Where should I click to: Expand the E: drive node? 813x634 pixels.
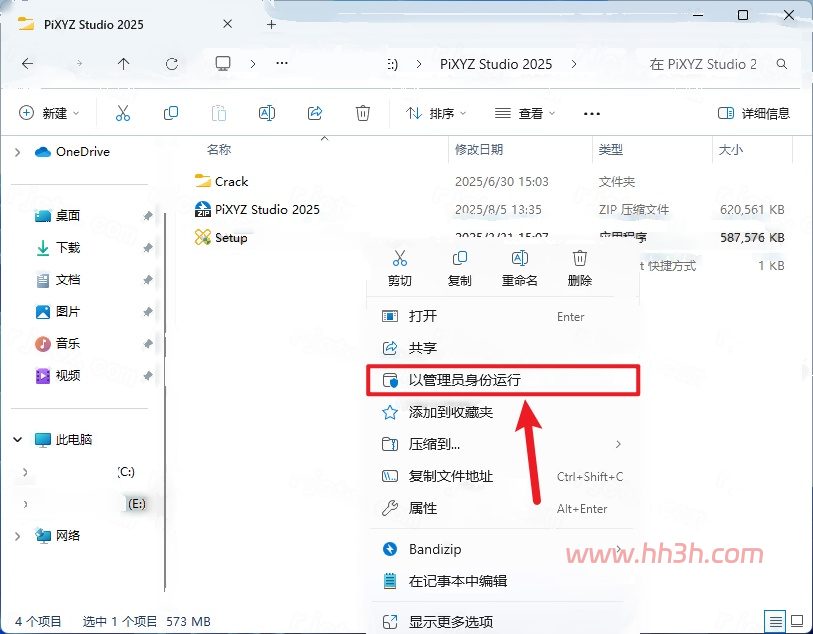(x=25, y=504)
